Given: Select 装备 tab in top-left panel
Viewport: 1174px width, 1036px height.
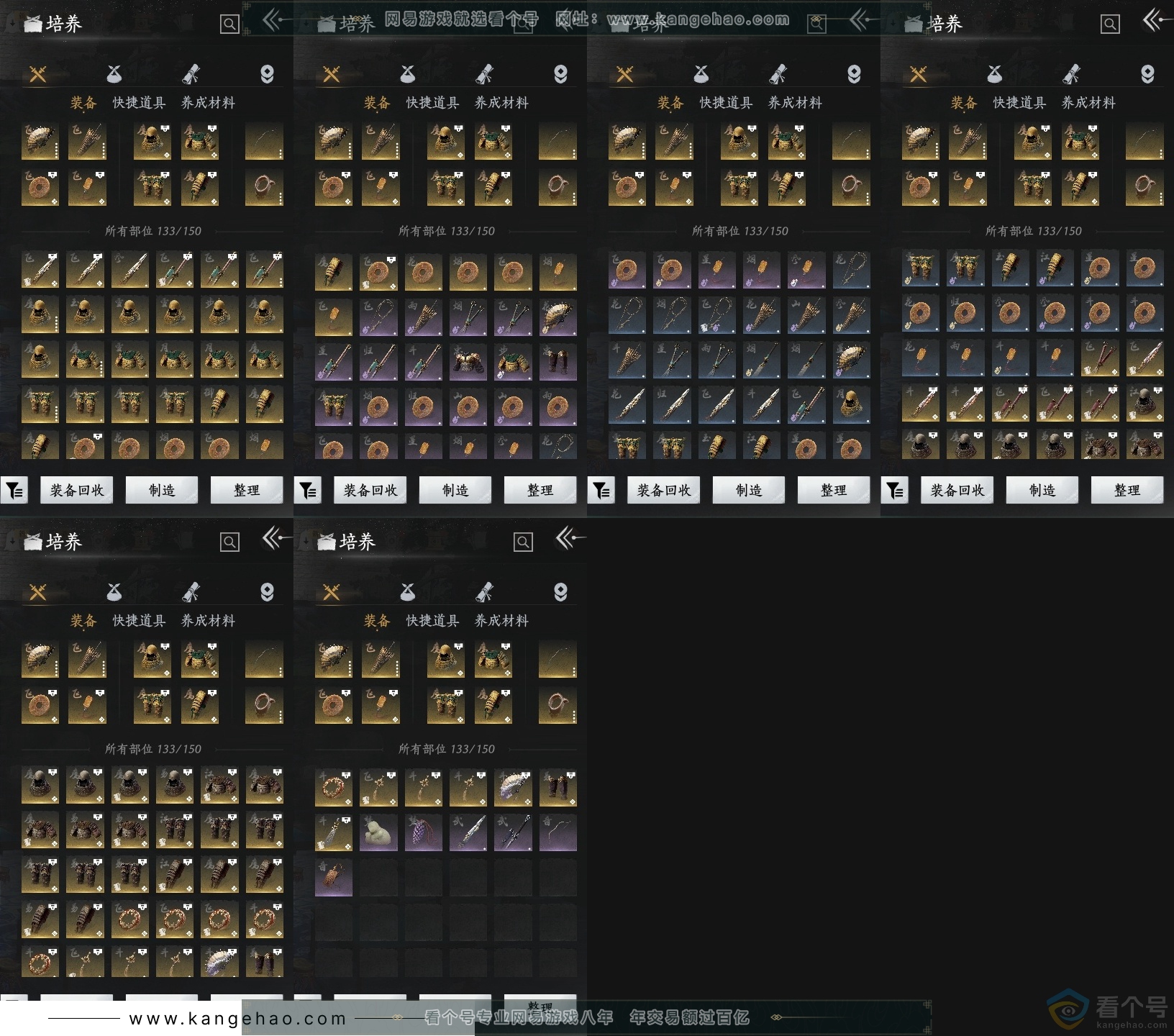Looking at the screenshot, I should (x=83, y=103).
